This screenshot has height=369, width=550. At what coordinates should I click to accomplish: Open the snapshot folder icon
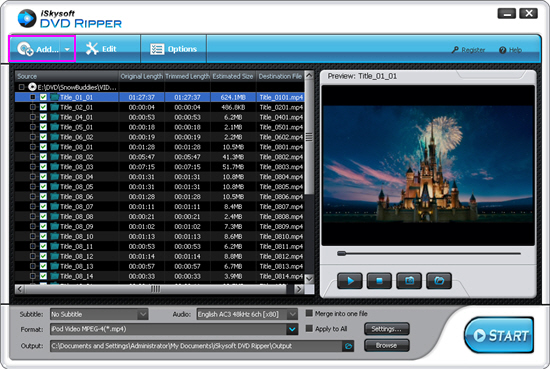[439, 281]
